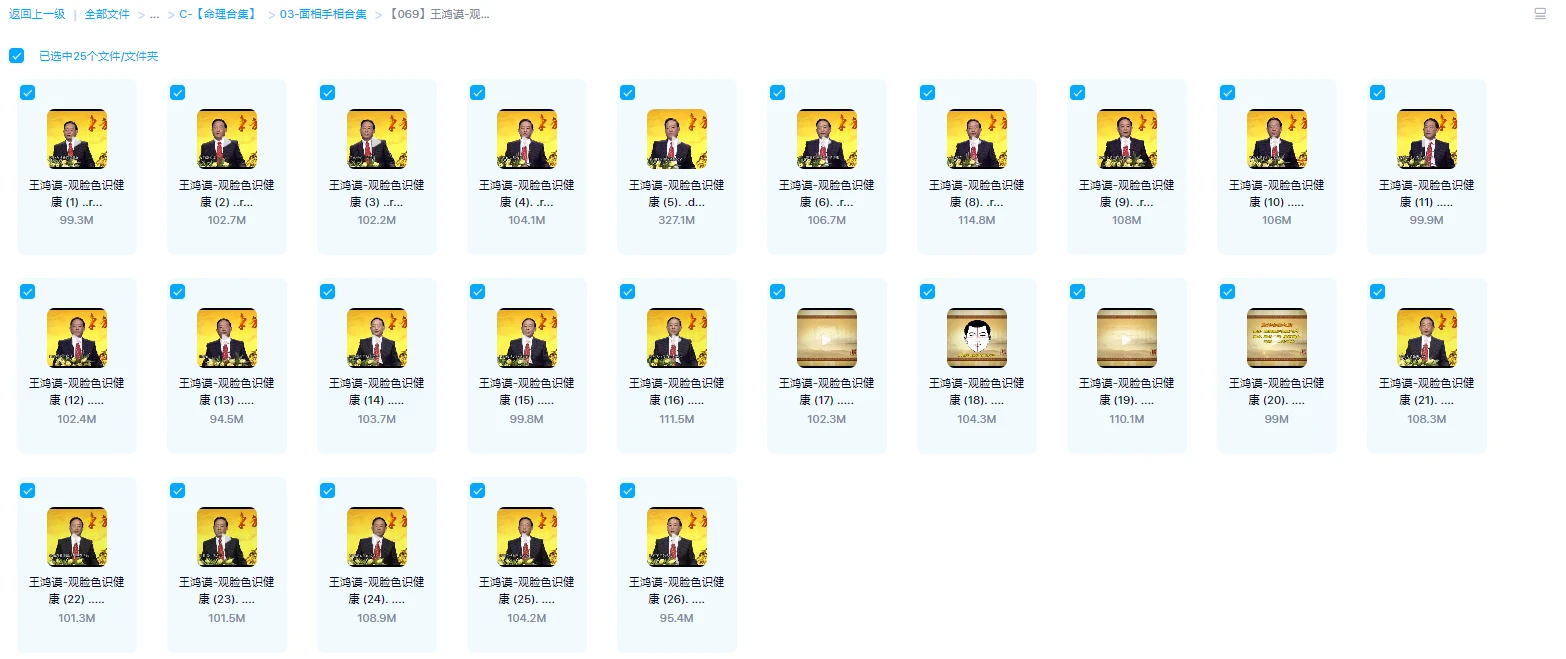Image resolution: width=1566 pixels, height=659 pixels.
Task: Open video thumbnail of 观脸色识健康 (2)
Action: point(227,139)
